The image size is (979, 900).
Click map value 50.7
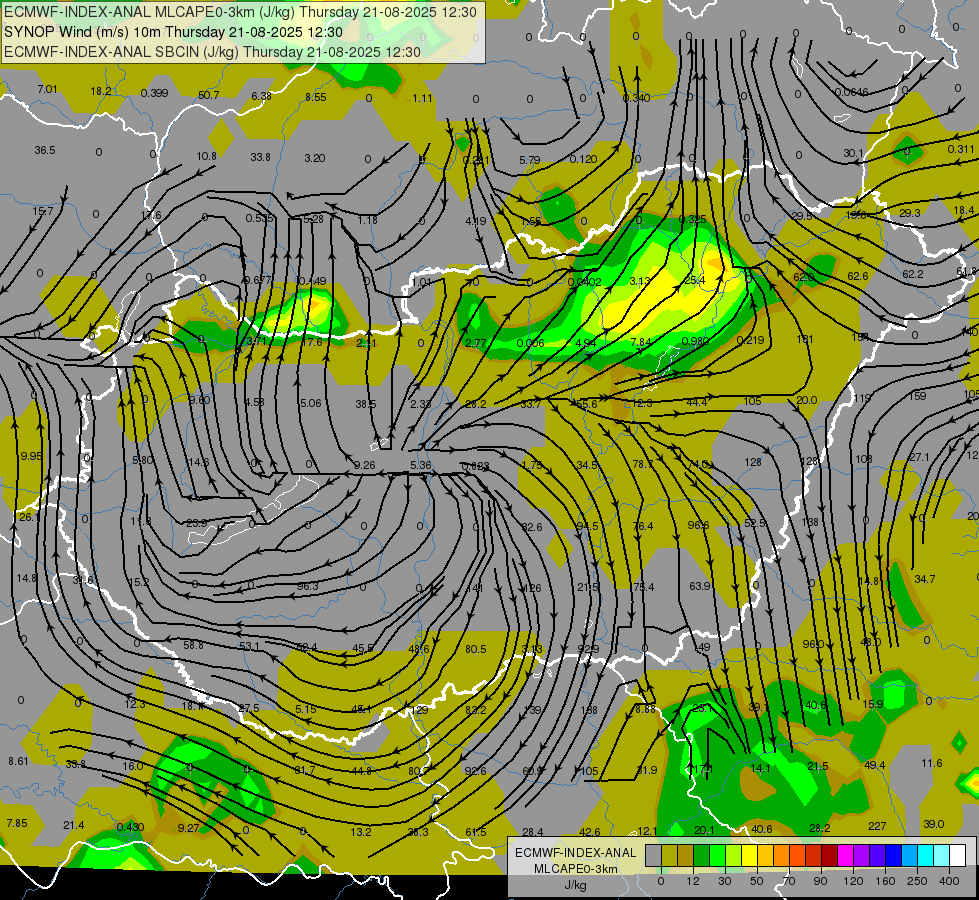209,95
